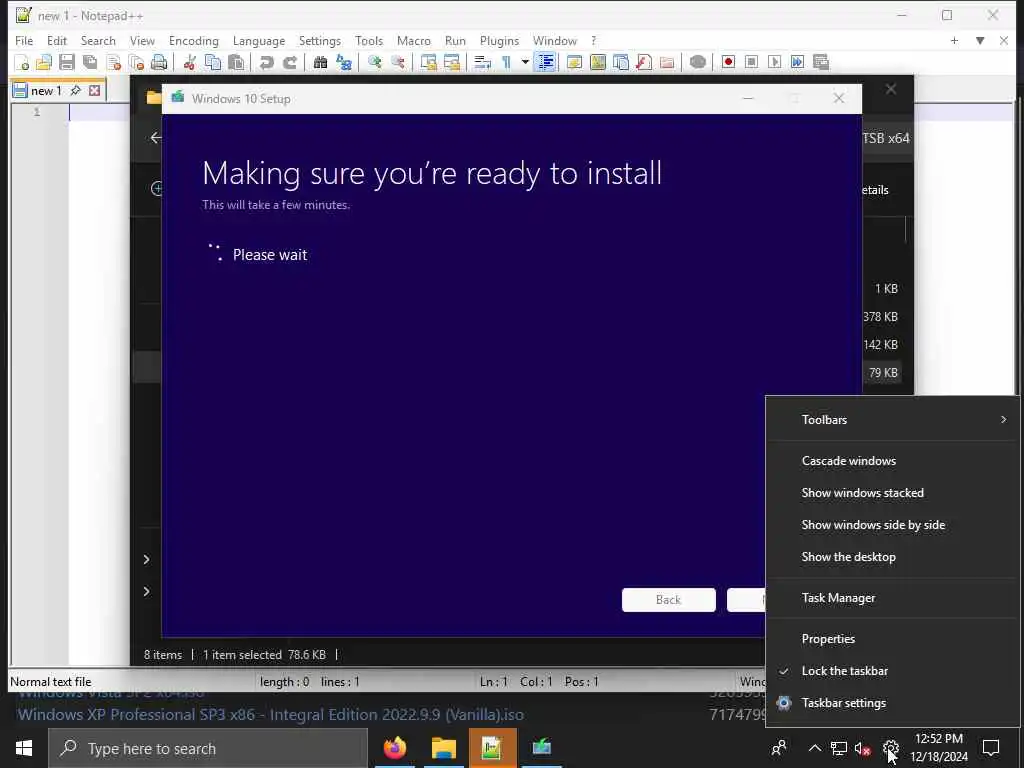The height and width of the screenshot is (768, 1024).
Task: Click the Open file folder icon in Notepad++
Action: click(x=44, y=63)
